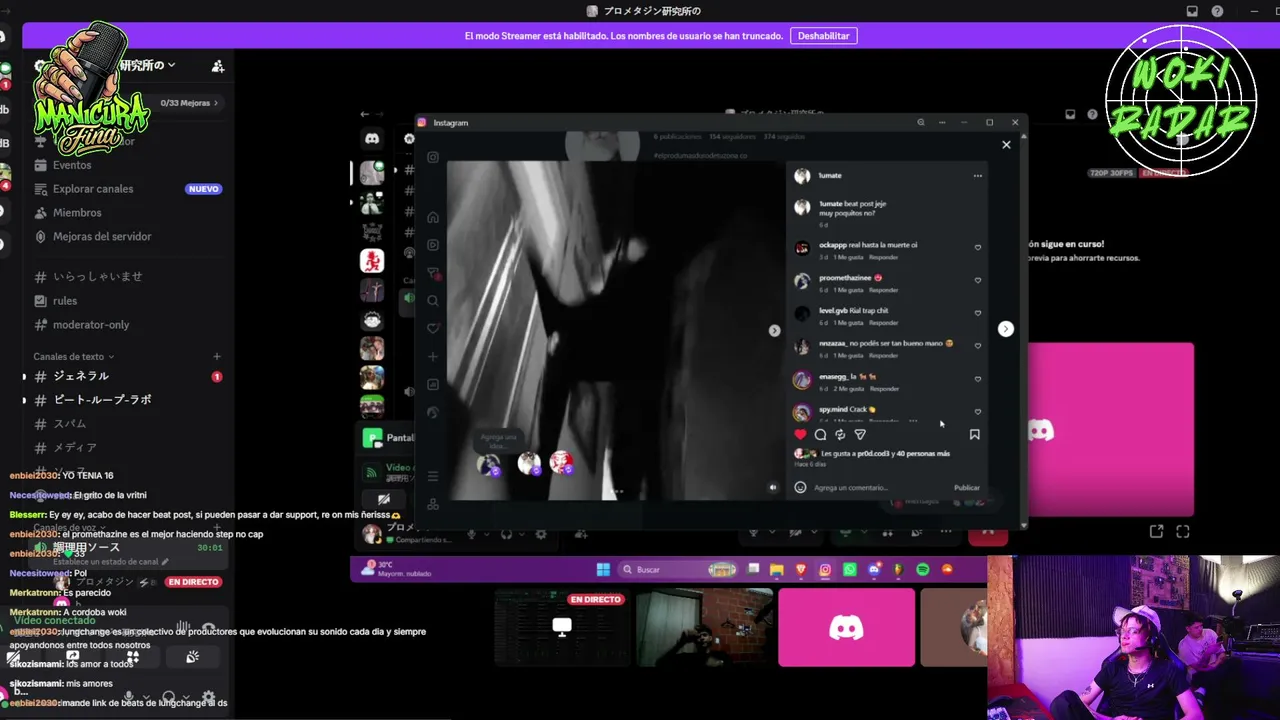The width and height of the screenshot is (1280, 720).
Task: Click the repost icon on Instagram post
Action: click(840, 434)
